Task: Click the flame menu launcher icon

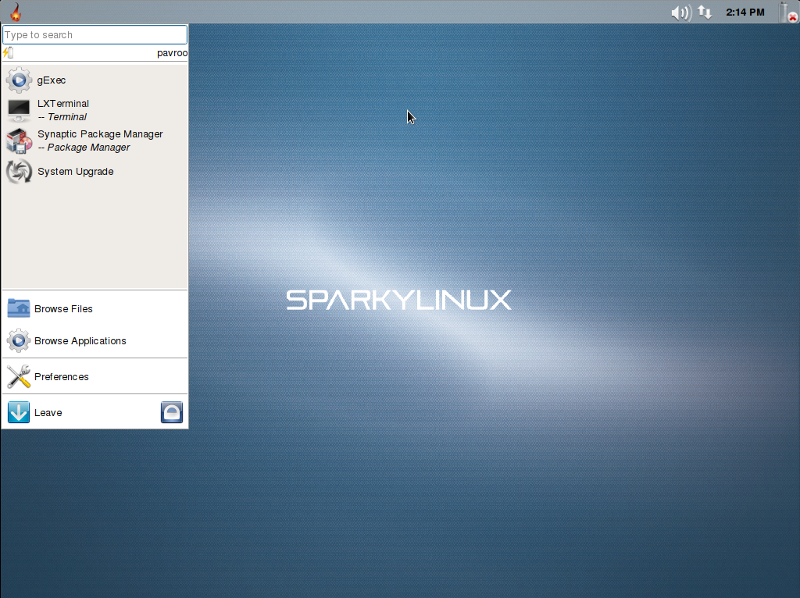Action: tap(16, 12)
